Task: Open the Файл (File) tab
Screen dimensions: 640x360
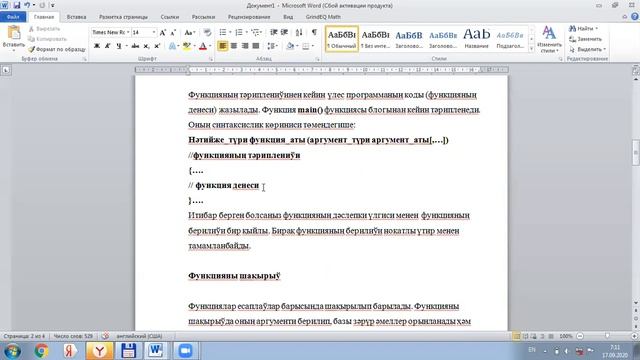Action: [13, 17]
